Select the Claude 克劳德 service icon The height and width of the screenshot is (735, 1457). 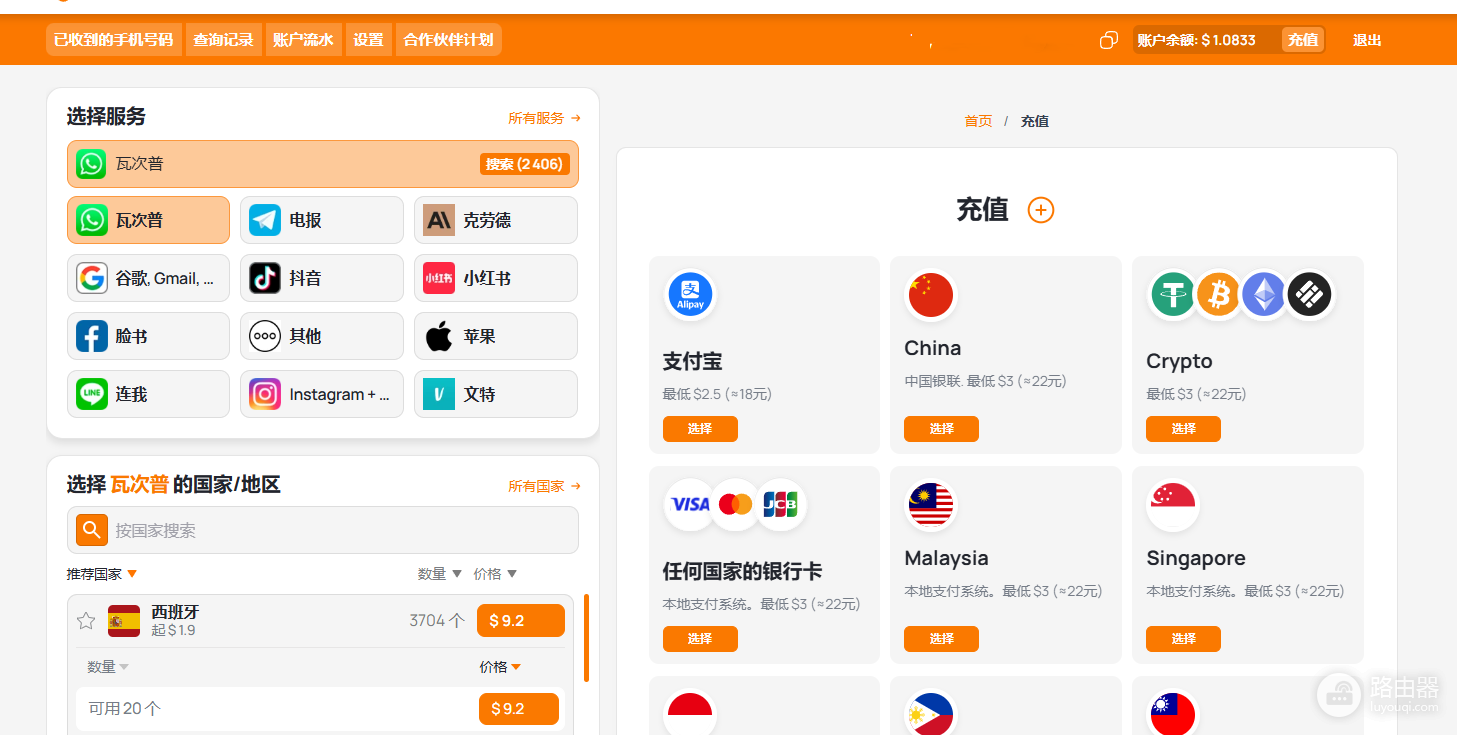click(439, 220)
